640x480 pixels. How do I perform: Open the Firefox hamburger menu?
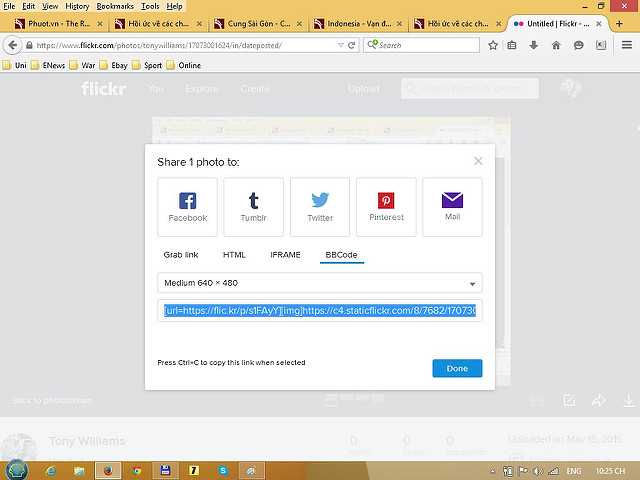click(x=627, y=45)
